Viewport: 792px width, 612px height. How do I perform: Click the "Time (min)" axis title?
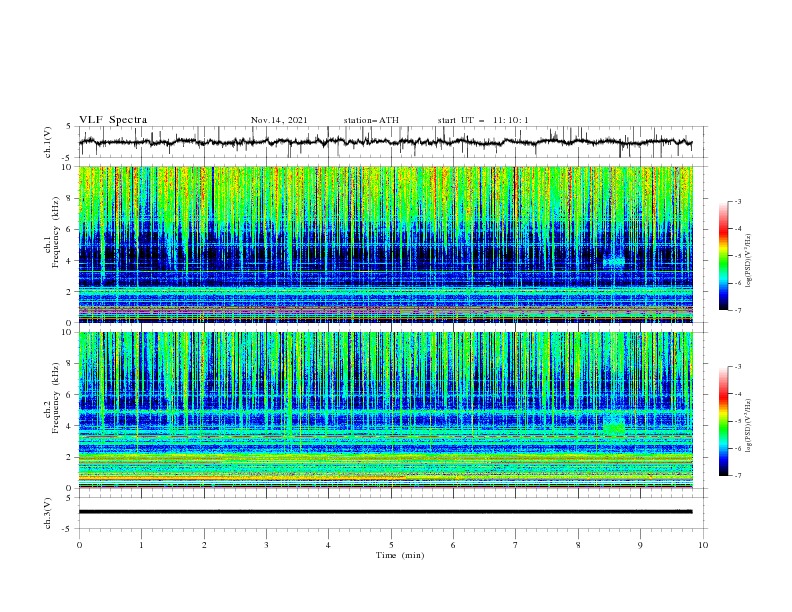click(400, 555)
